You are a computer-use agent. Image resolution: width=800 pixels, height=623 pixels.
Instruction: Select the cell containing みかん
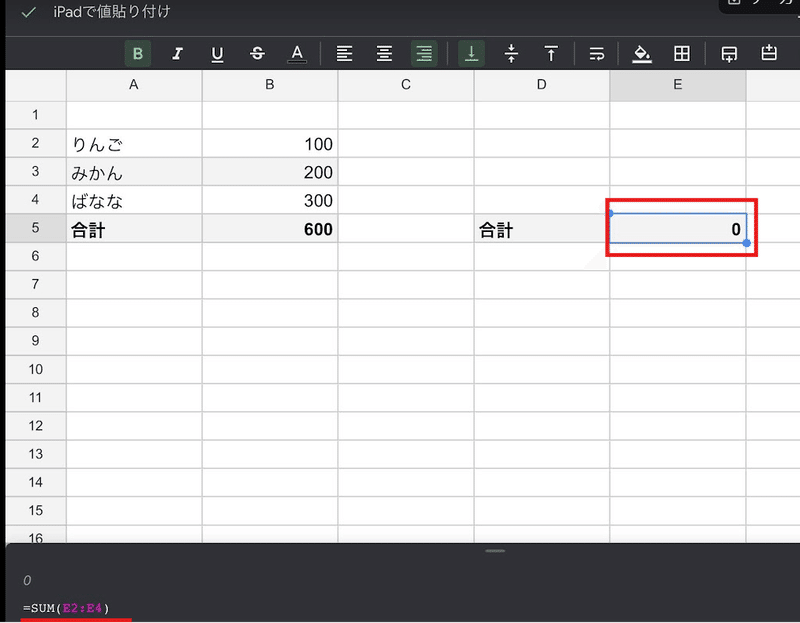point(134,172)
